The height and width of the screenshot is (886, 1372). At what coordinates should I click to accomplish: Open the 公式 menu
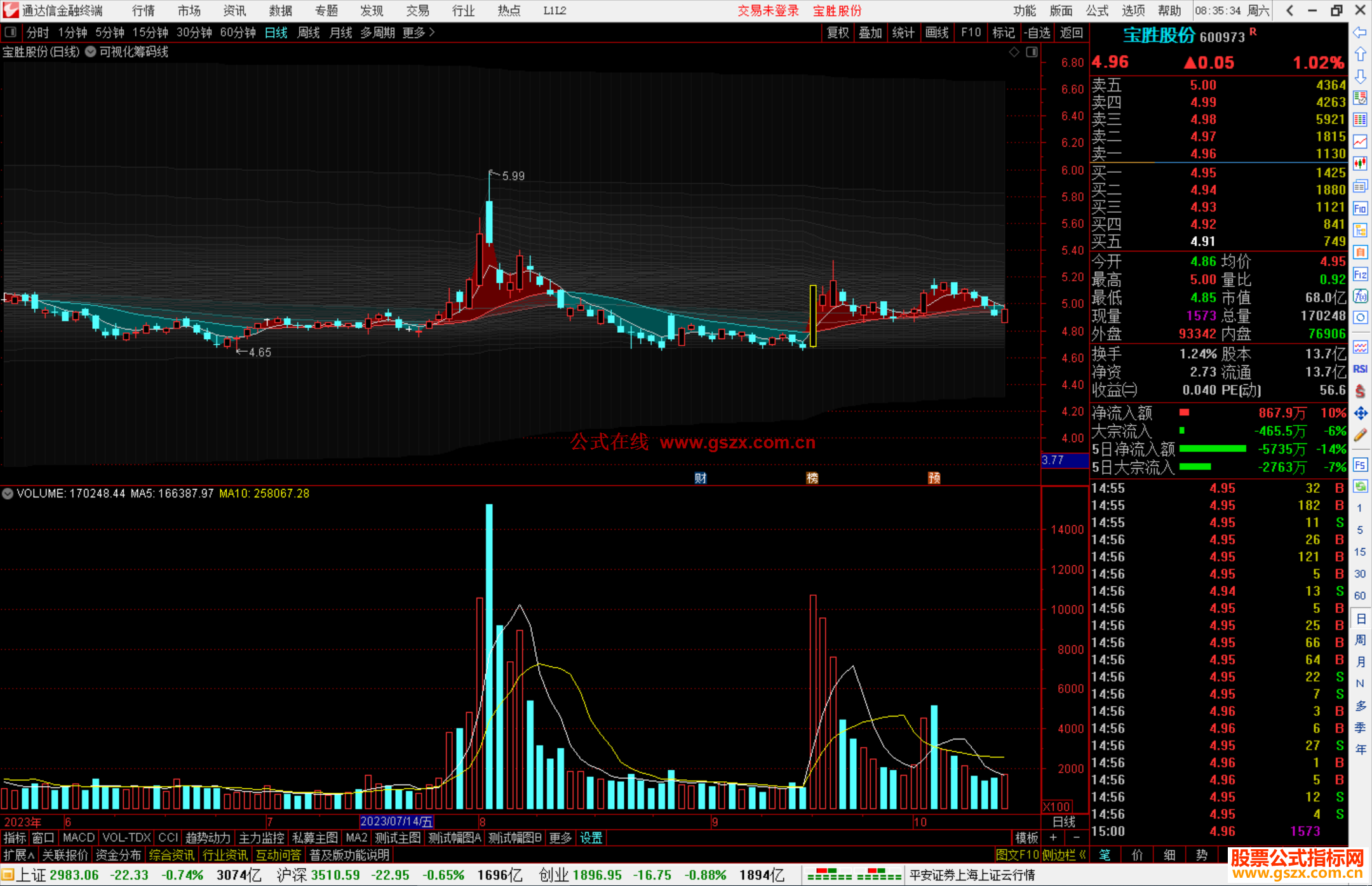1097,11
